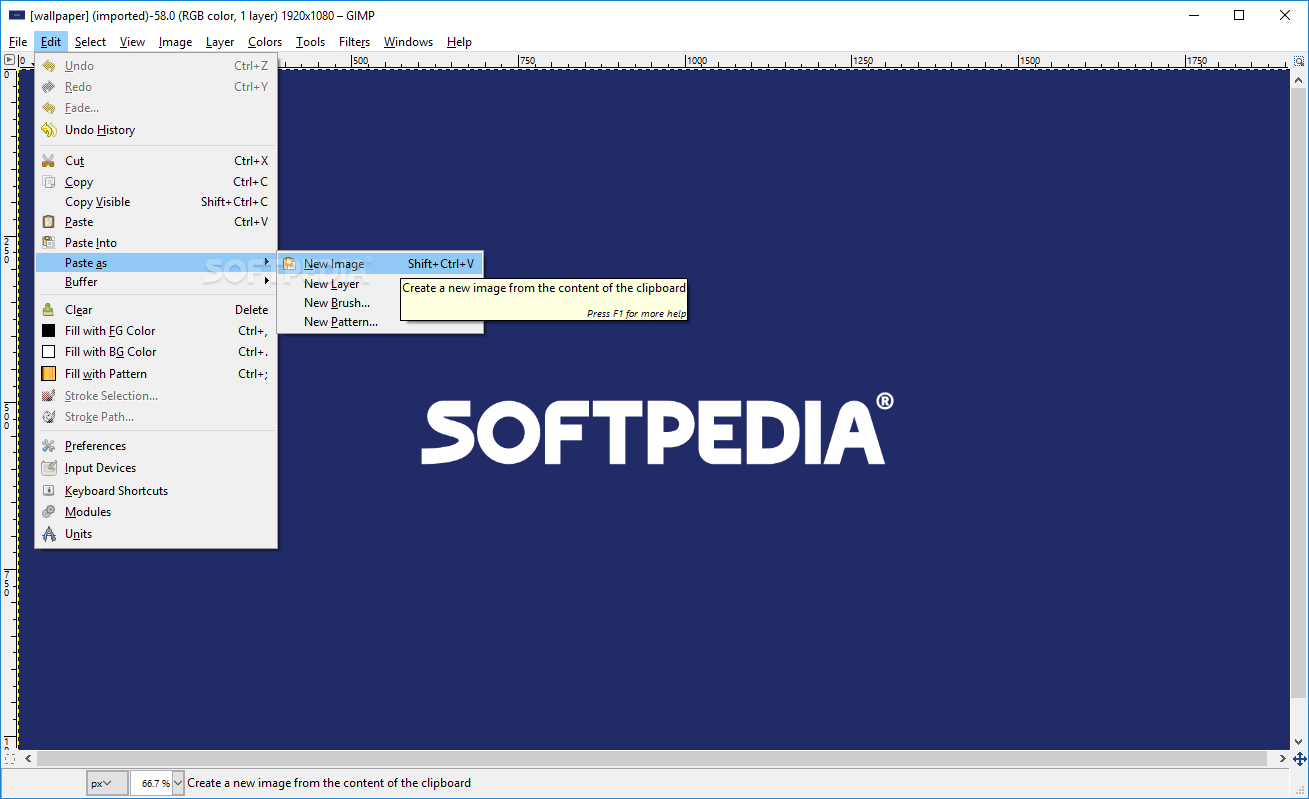Click the vertical scrollbar's down arrow
The width and height of the screenshot is (1309, 799).
(x=1300, y=744)
